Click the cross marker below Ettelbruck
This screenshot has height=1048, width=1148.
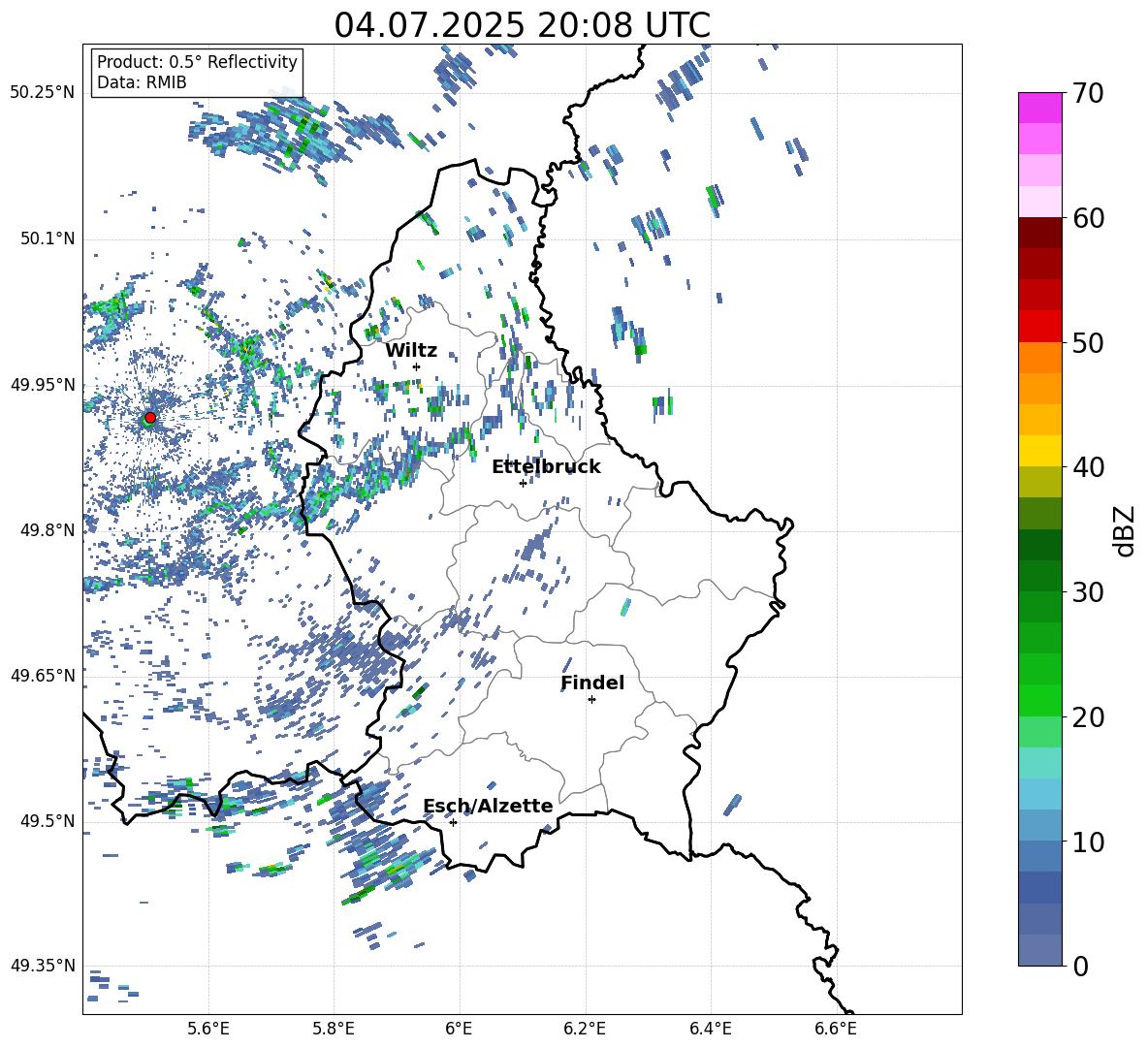(x=523, y=483)
